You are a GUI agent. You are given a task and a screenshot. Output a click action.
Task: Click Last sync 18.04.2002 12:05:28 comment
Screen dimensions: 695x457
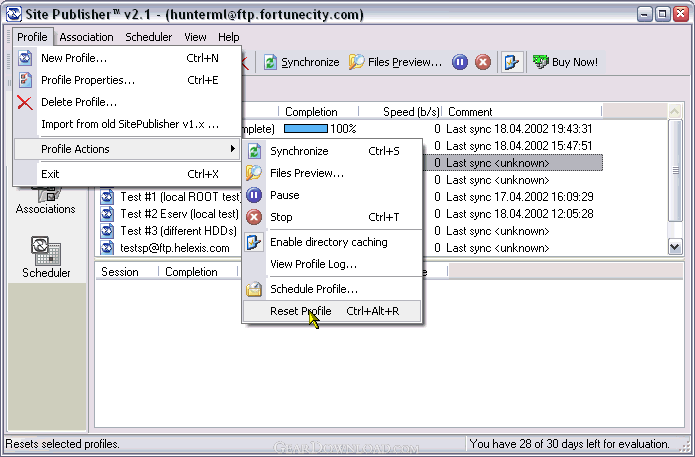tap(519, 214)
